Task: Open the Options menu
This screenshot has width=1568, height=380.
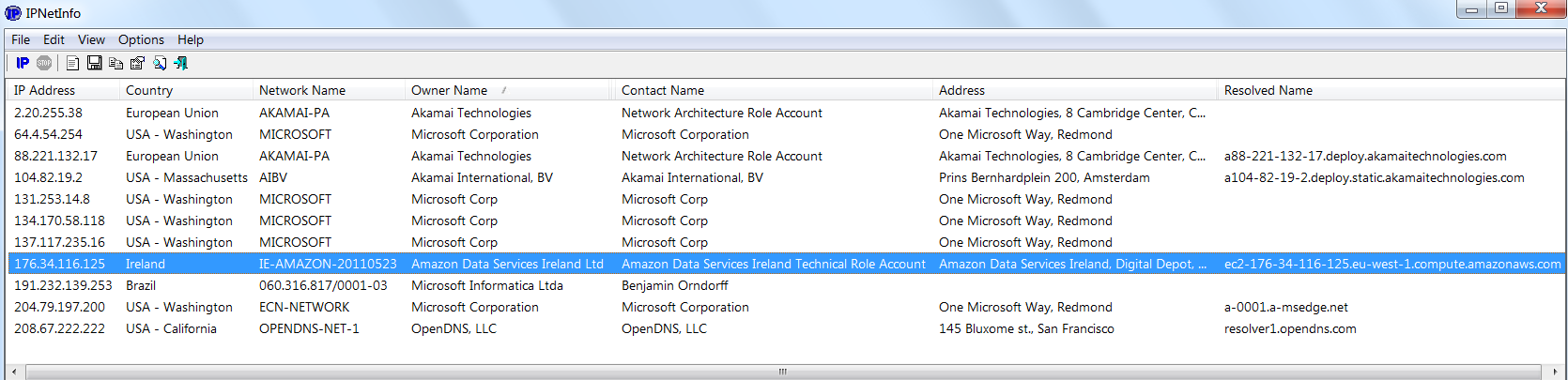Action: coord(141,39)
